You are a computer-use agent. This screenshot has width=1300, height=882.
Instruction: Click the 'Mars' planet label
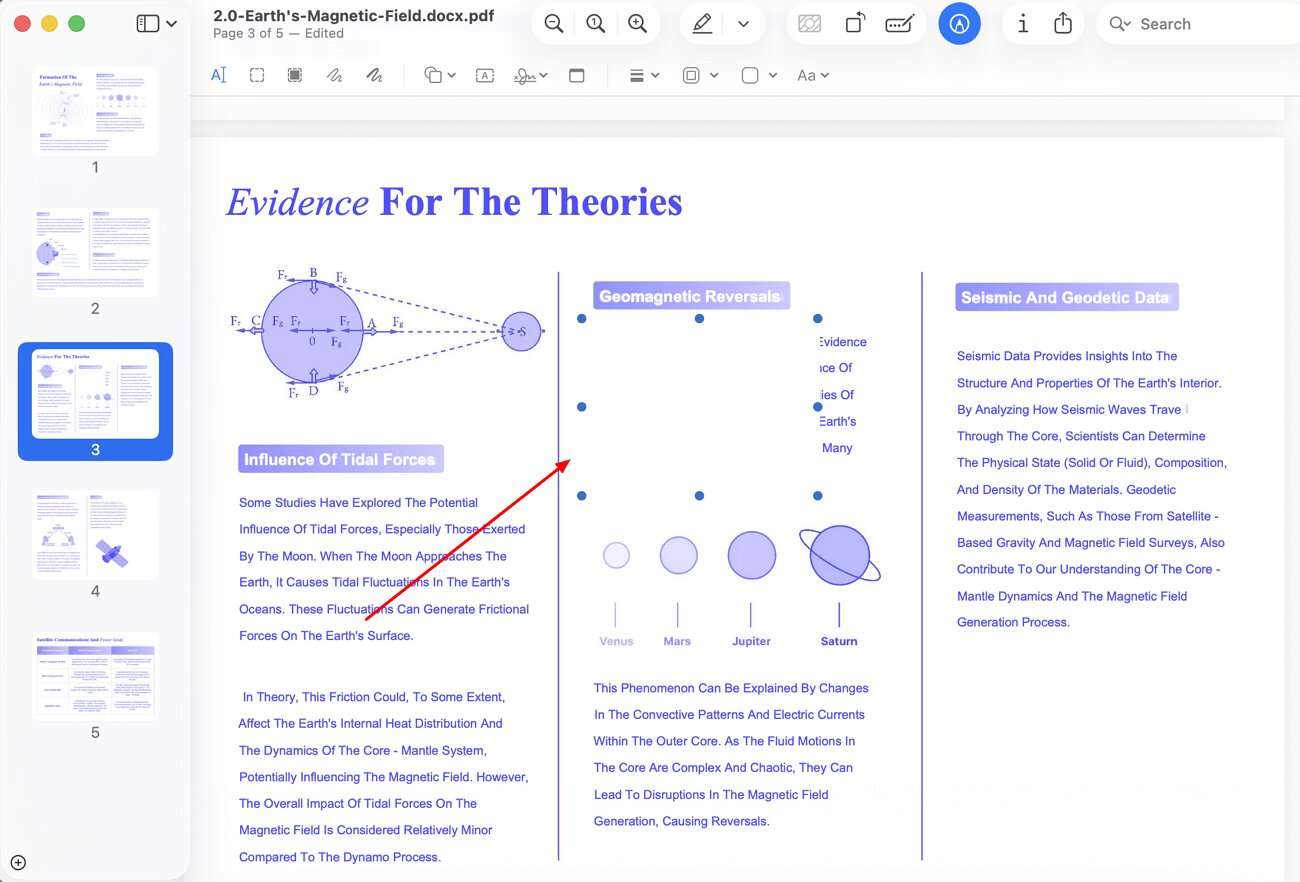677,641
